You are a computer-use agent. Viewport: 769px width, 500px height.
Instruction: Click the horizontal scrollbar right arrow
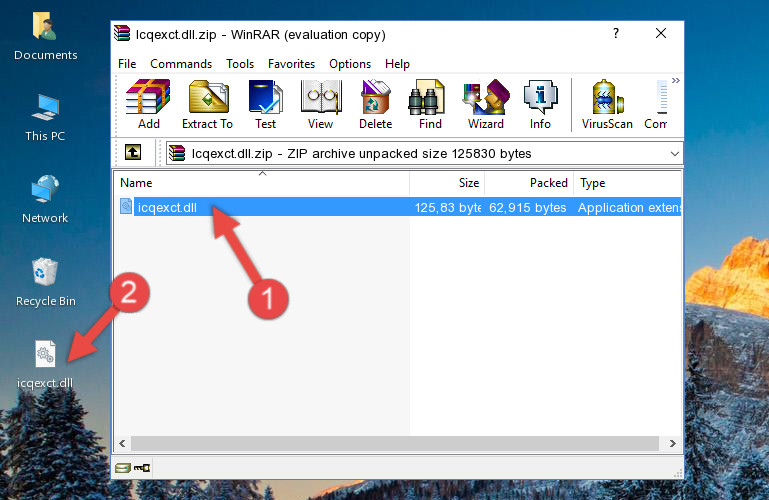[672, 444]
